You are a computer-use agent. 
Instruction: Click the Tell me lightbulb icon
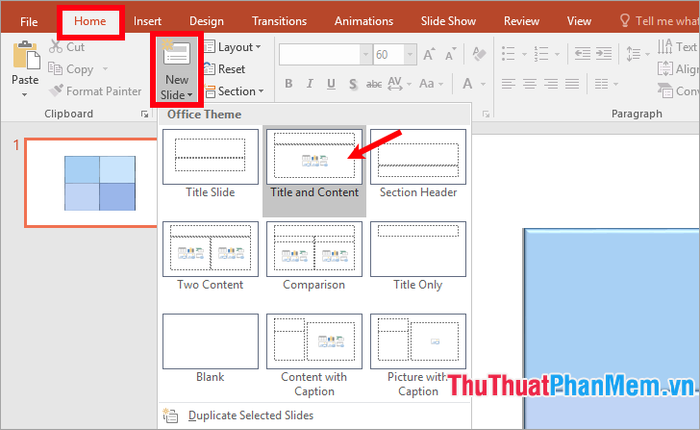click(x=625, y=20)
